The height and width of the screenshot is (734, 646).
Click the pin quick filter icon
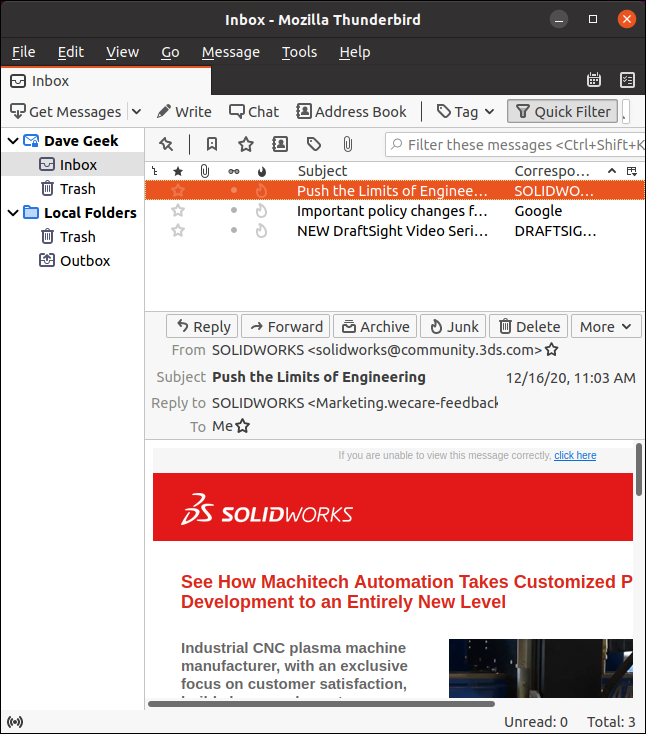[x=166, y=145]
